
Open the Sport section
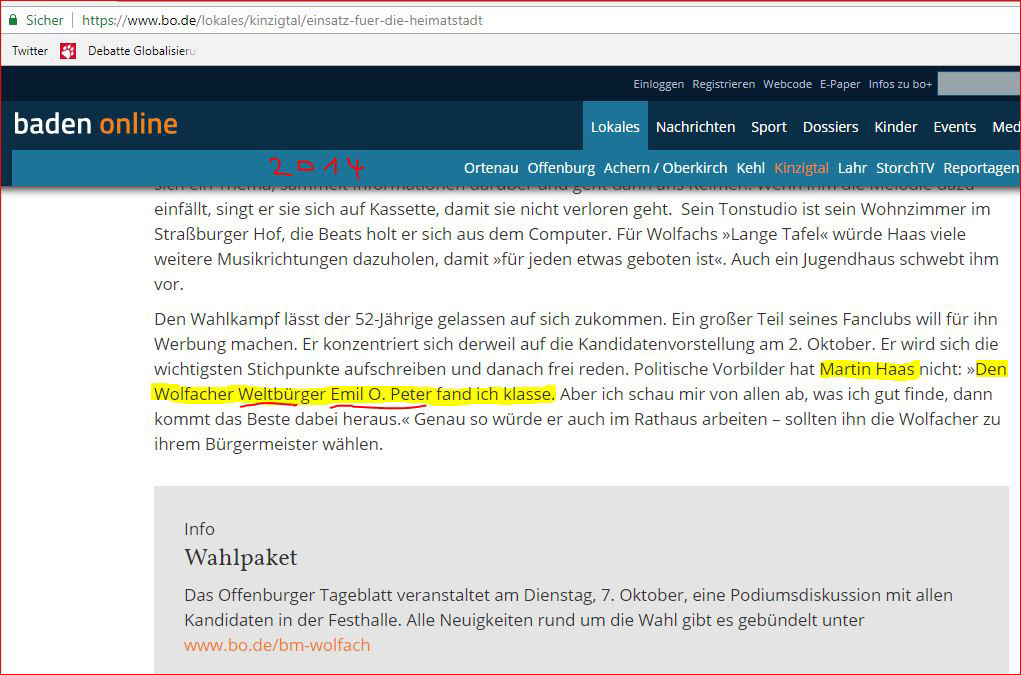[x=769, y=127]
